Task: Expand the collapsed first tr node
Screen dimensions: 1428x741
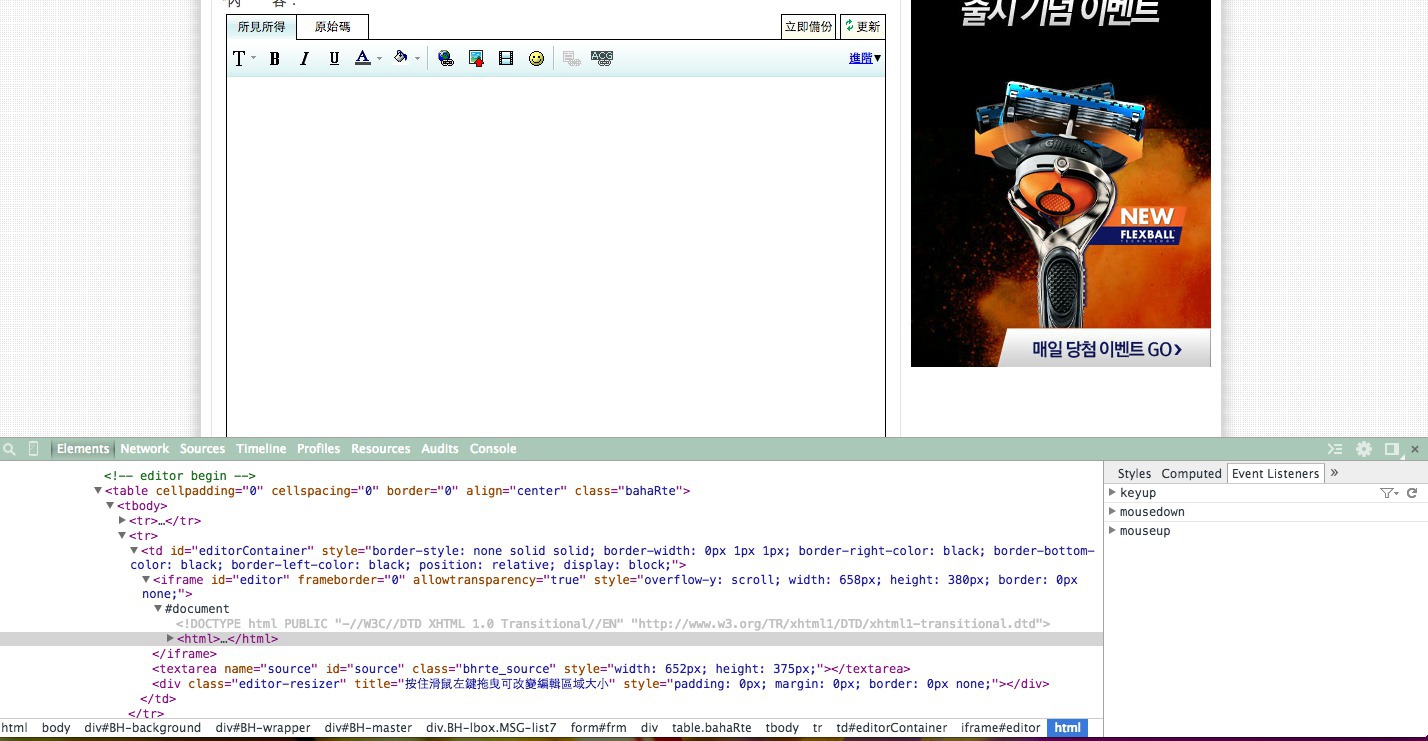Action: point(123,520)
